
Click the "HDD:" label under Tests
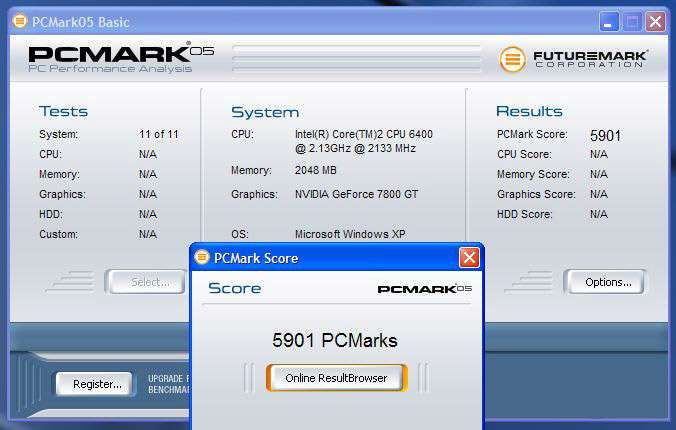point(51,214)
